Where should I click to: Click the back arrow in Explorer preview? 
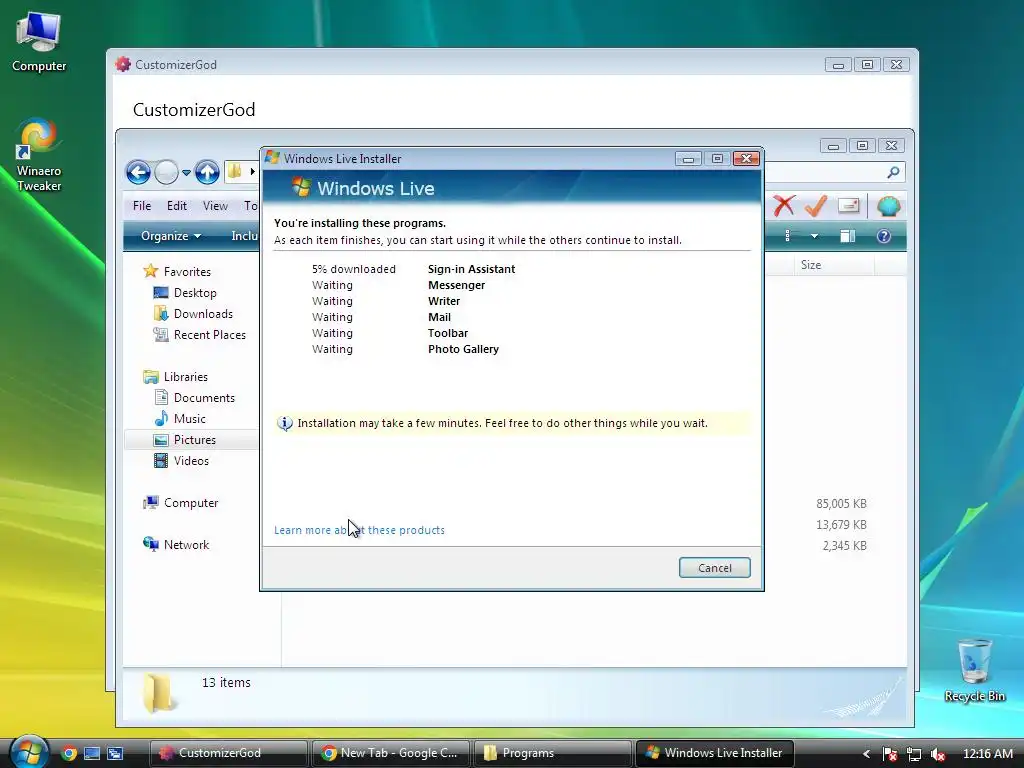pyautogui.click(x=138, y=172)
